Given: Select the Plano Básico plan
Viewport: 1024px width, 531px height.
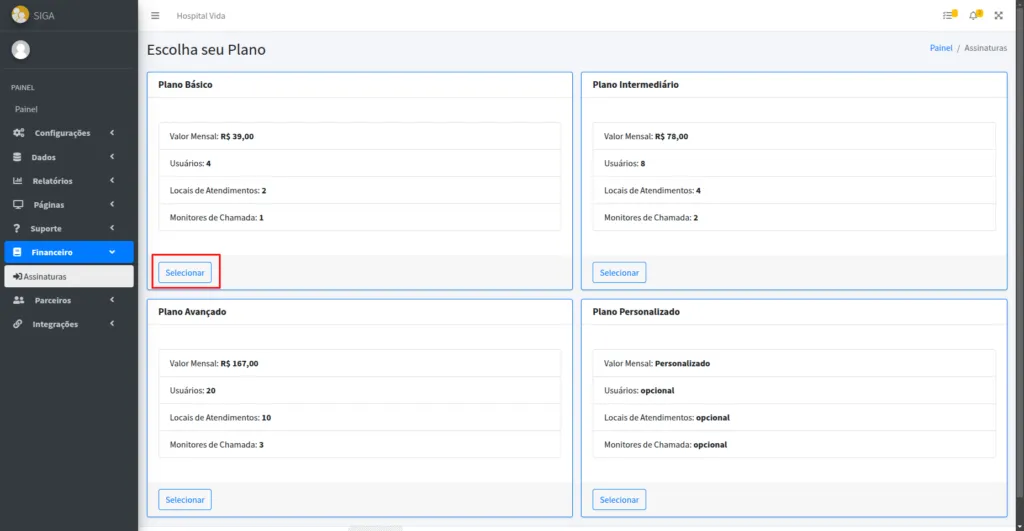Looking at the screenshot, I should click(x=185, y=272).
